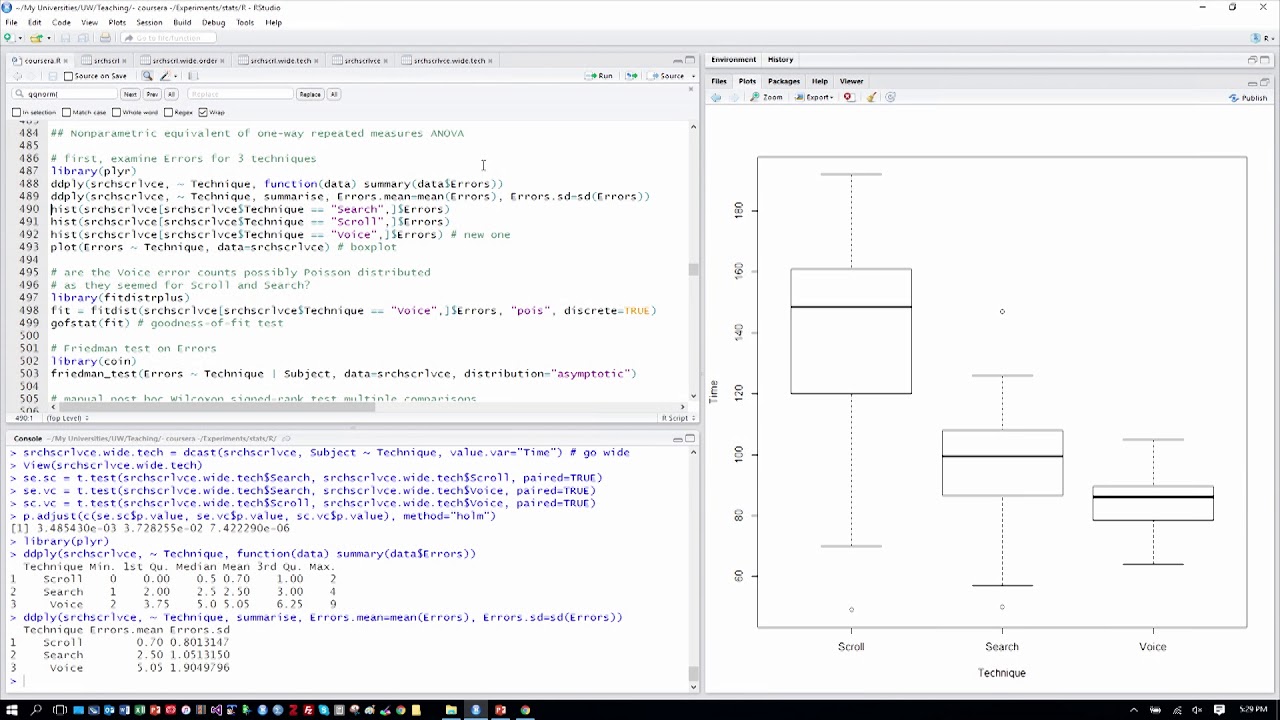Click the find search field containing qqnorm

[x=65, y=94]
